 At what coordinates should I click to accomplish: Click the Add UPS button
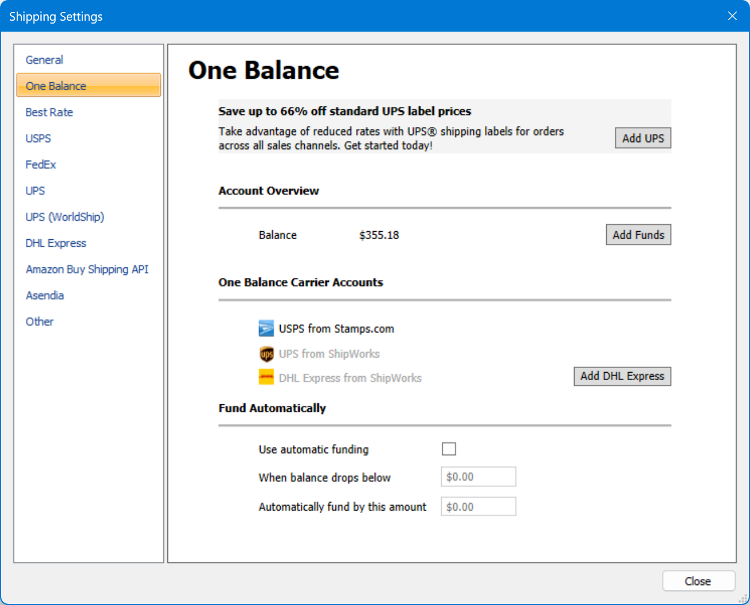coord(643,138)
